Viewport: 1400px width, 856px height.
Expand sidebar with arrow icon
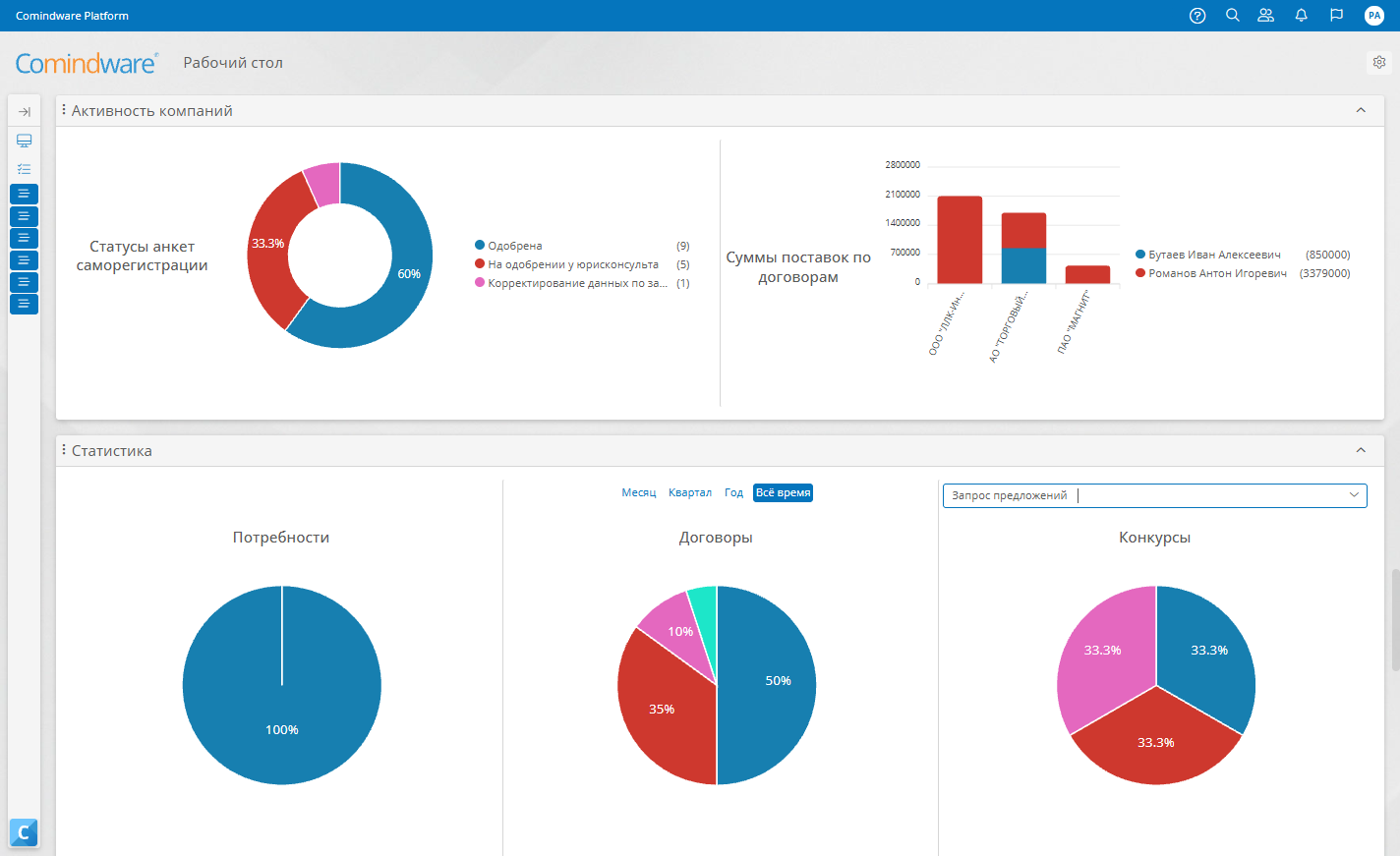(x=25, y=112)
